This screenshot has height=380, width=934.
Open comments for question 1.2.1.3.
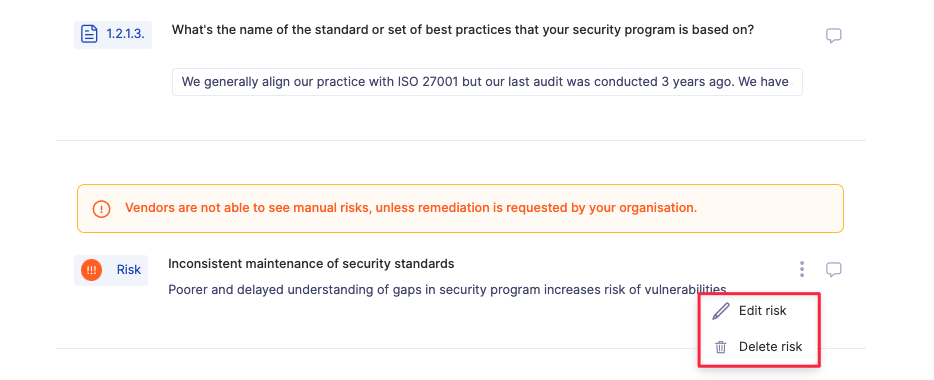coord(833,36)
